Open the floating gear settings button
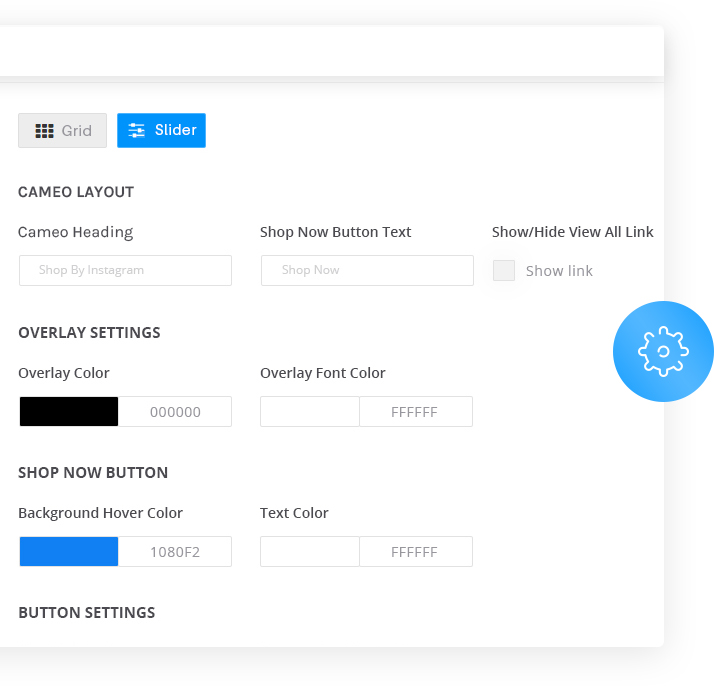This screenshot has height=686, width=714. click(663, 351)
